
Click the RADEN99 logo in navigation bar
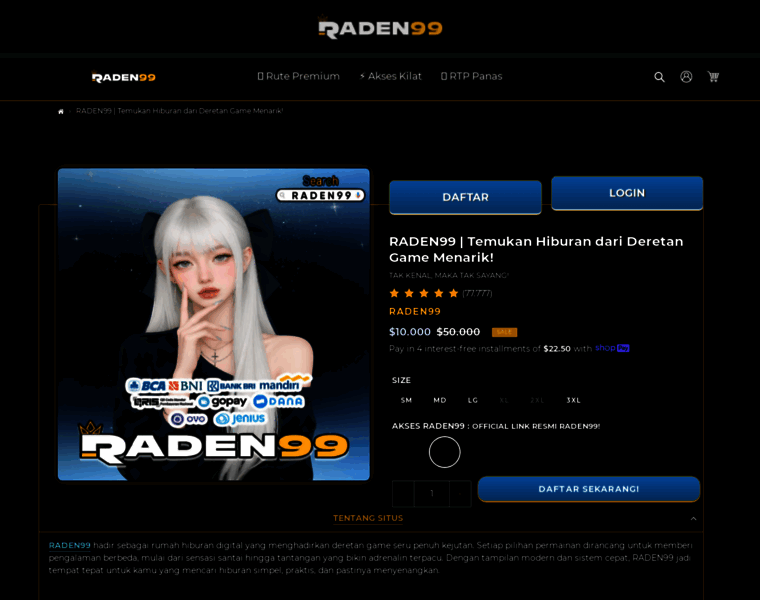coord(124,77)
